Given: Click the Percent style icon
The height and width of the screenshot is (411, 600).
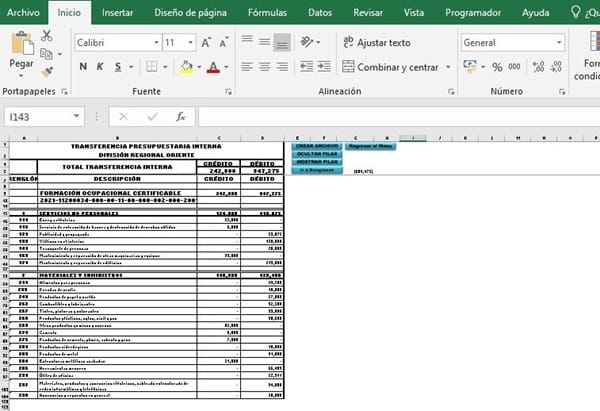Looking at the screenshot, I should (x=497, y=67).
